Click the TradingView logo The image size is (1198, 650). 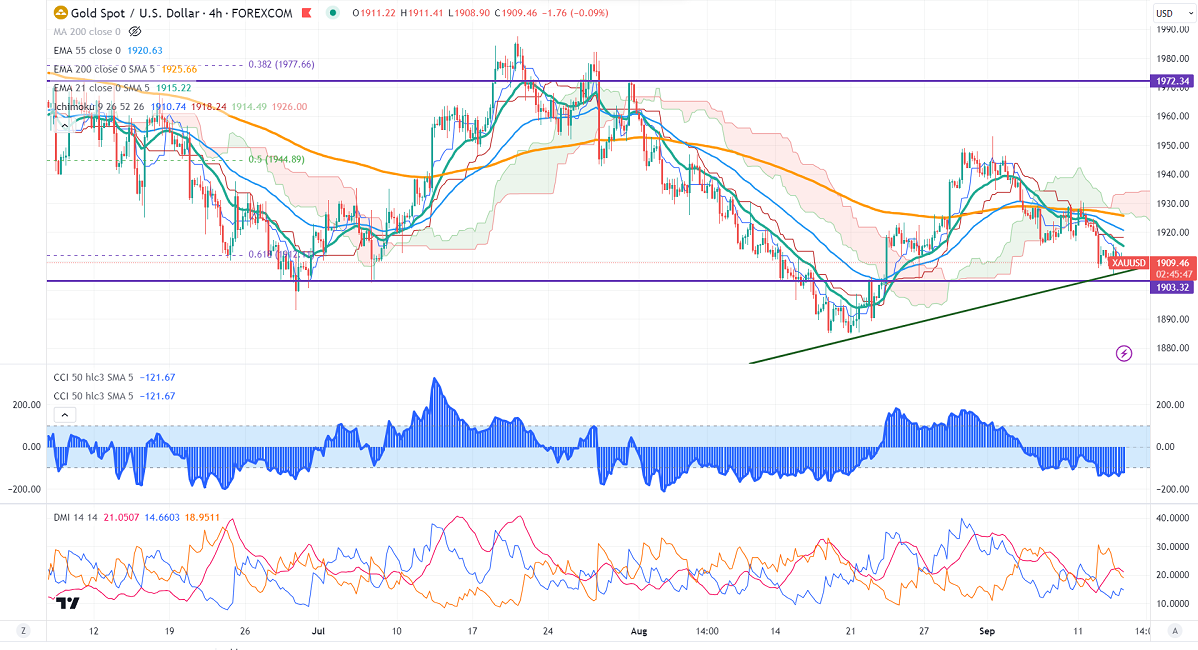[x=67, y=603]
